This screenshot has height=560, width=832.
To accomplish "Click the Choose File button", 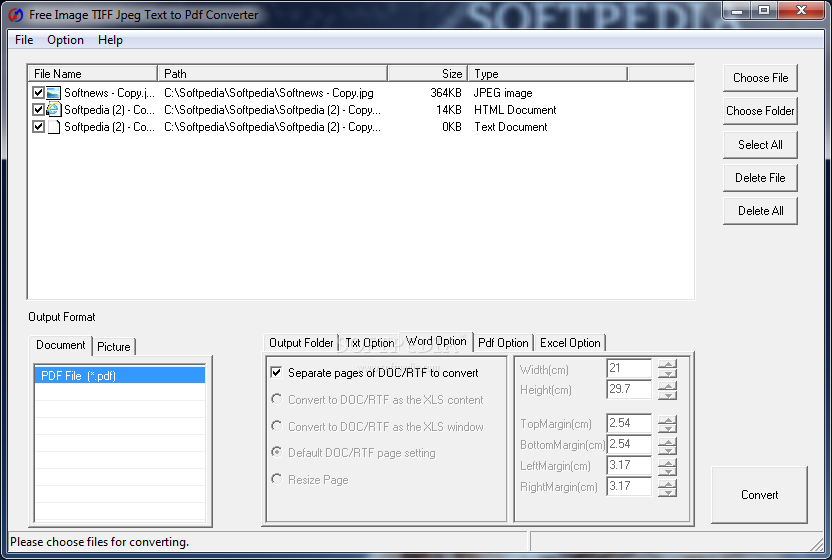I will (760, 78).
